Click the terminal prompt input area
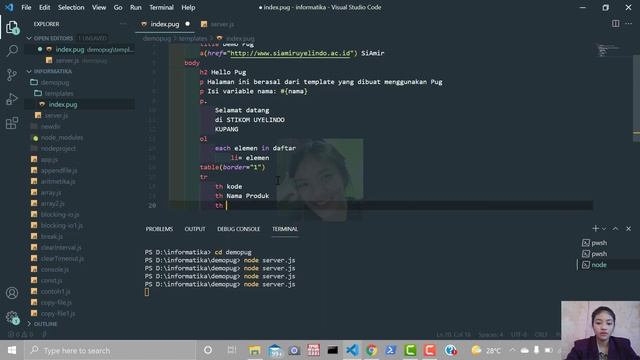640x360 pixels. [147, 292]
